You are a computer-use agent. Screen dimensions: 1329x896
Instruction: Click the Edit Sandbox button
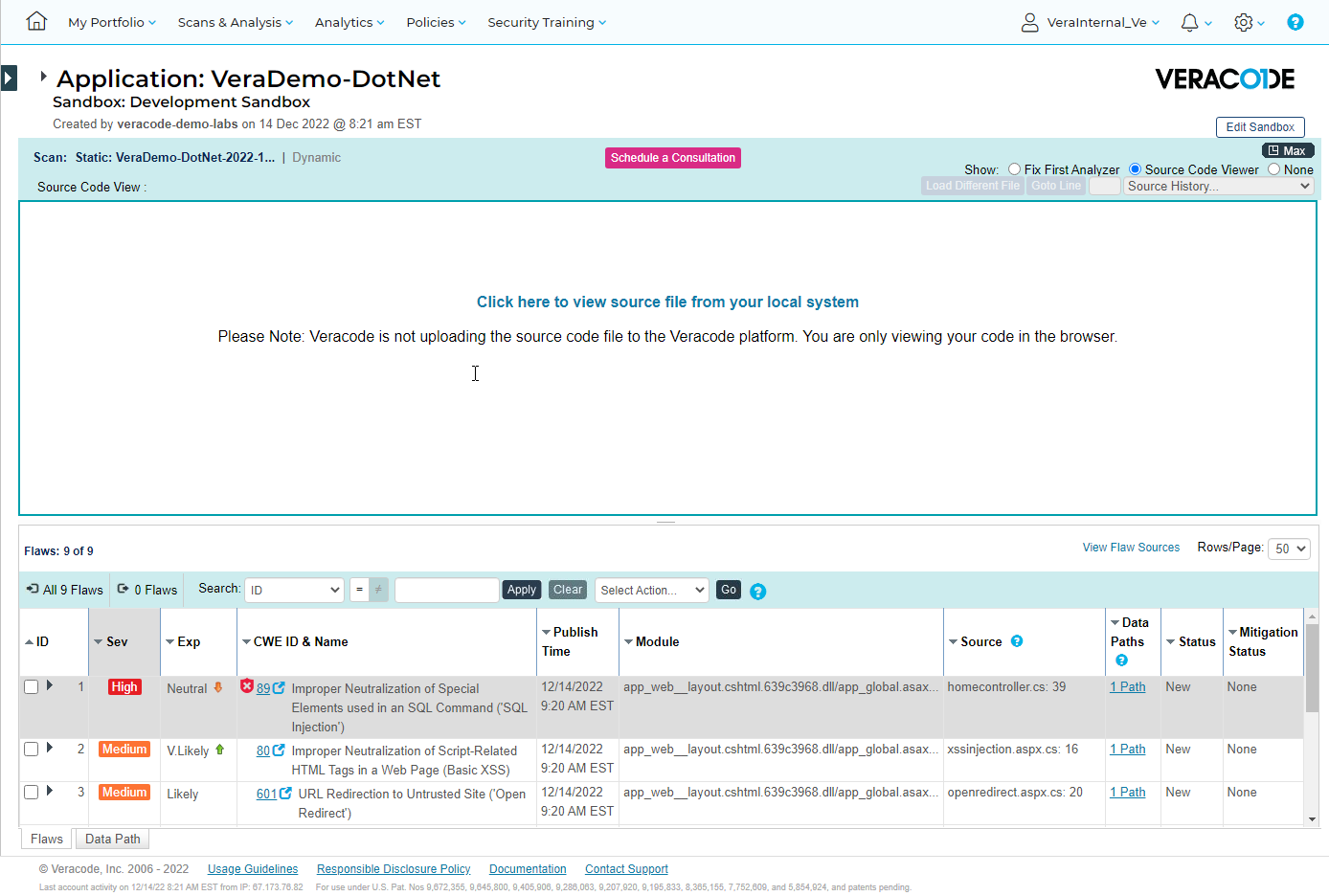(x=1260, y=127)
